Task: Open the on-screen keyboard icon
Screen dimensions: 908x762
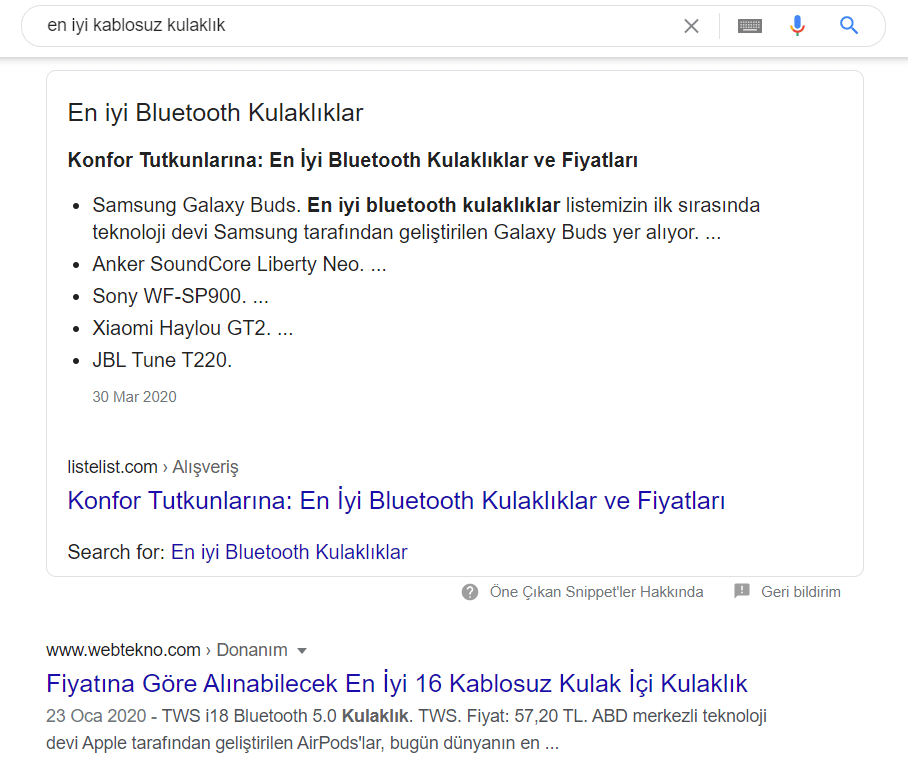Action: click(750, 26)
